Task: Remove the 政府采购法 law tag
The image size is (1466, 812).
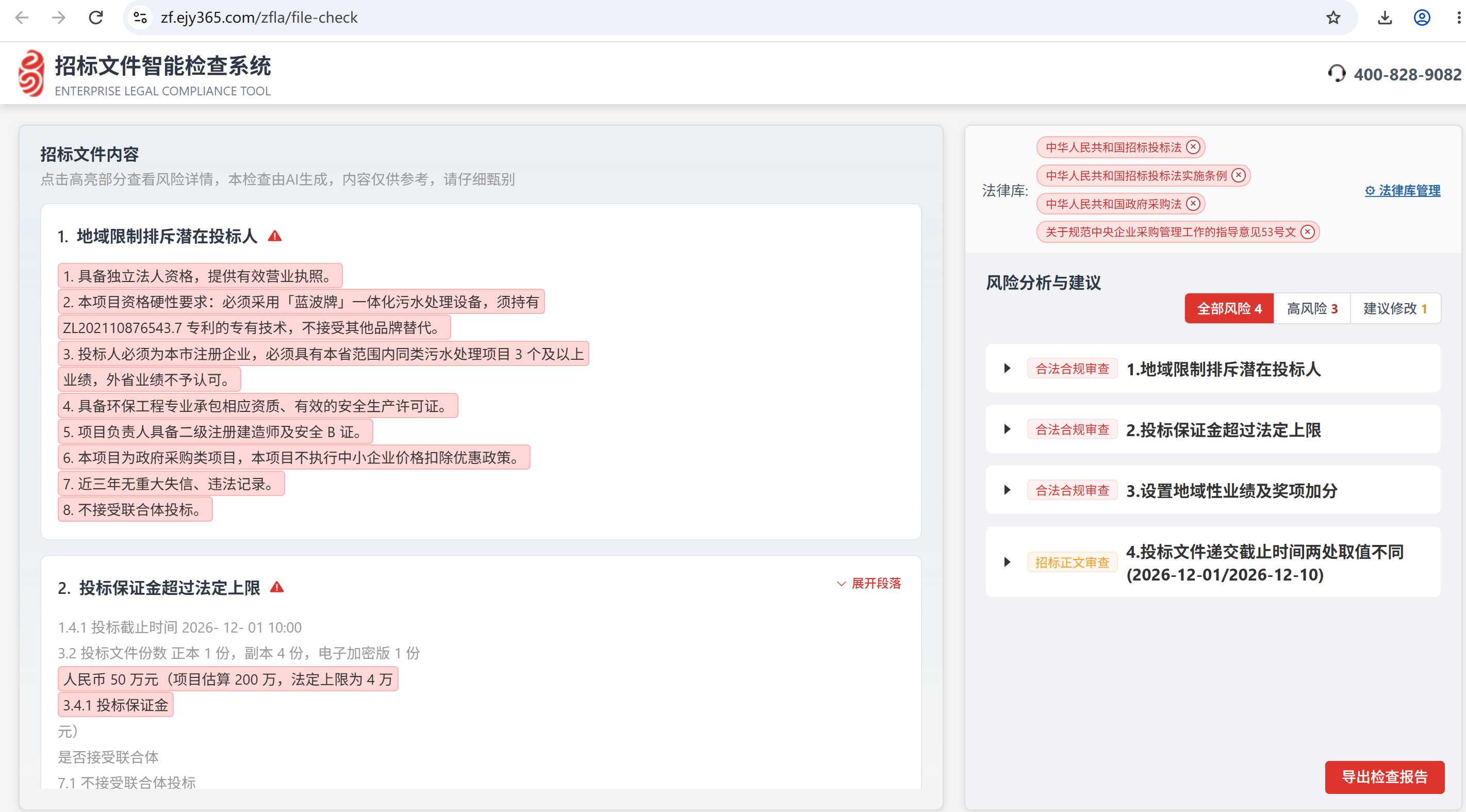Action: (x=1193, y=203)
